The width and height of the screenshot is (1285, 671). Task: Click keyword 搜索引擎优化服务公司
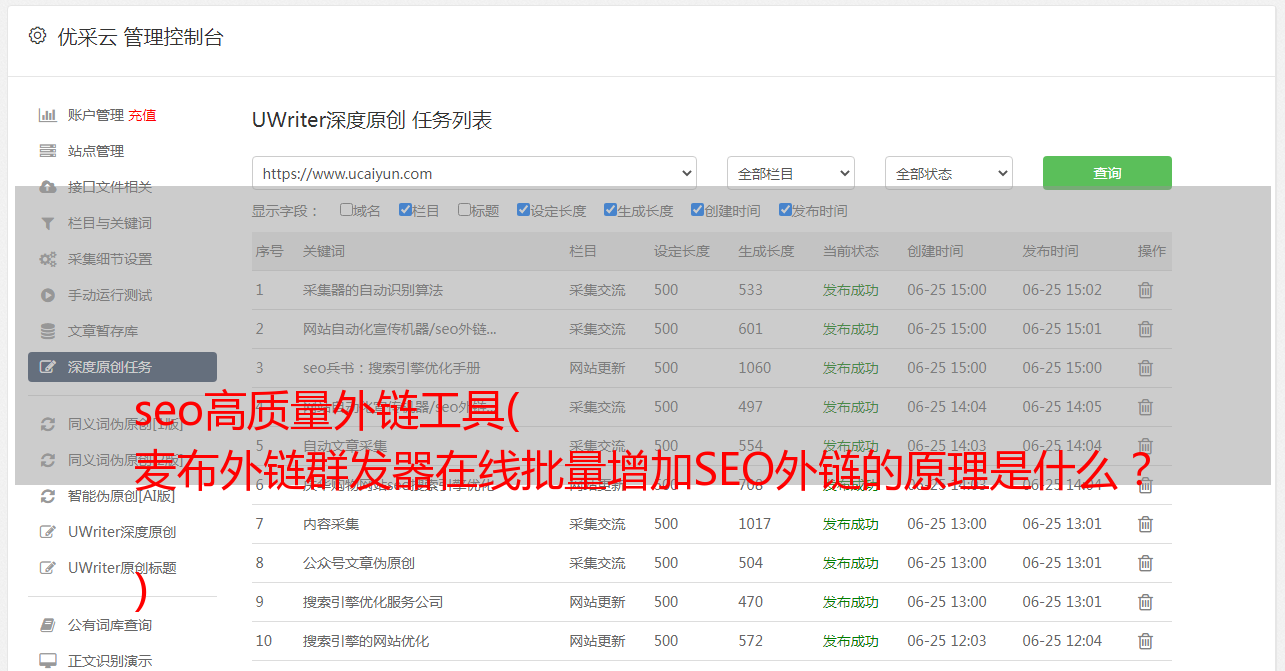click(x=373, y=602)
